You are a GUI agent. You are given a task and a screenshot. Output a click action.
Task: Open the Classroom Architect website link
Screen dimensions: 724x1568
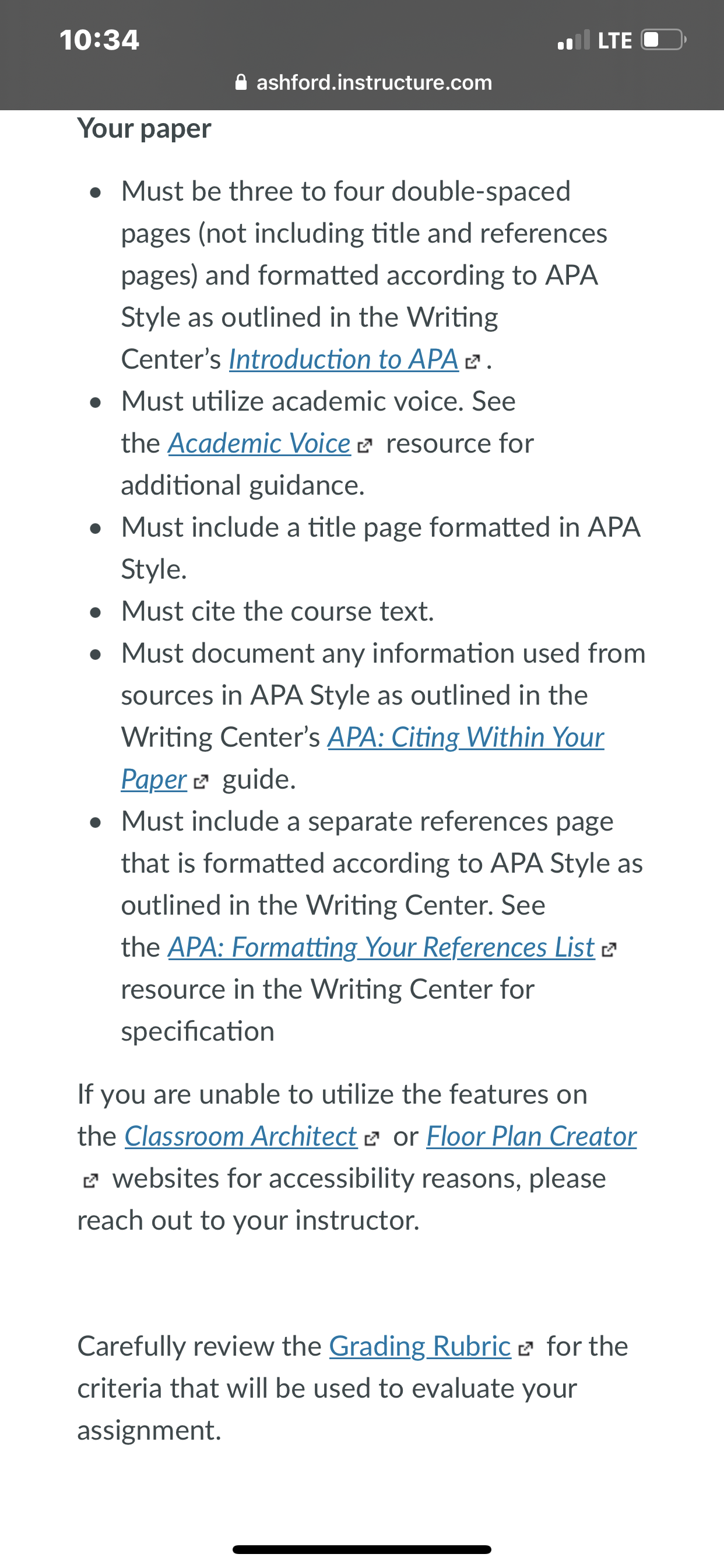241,1136
